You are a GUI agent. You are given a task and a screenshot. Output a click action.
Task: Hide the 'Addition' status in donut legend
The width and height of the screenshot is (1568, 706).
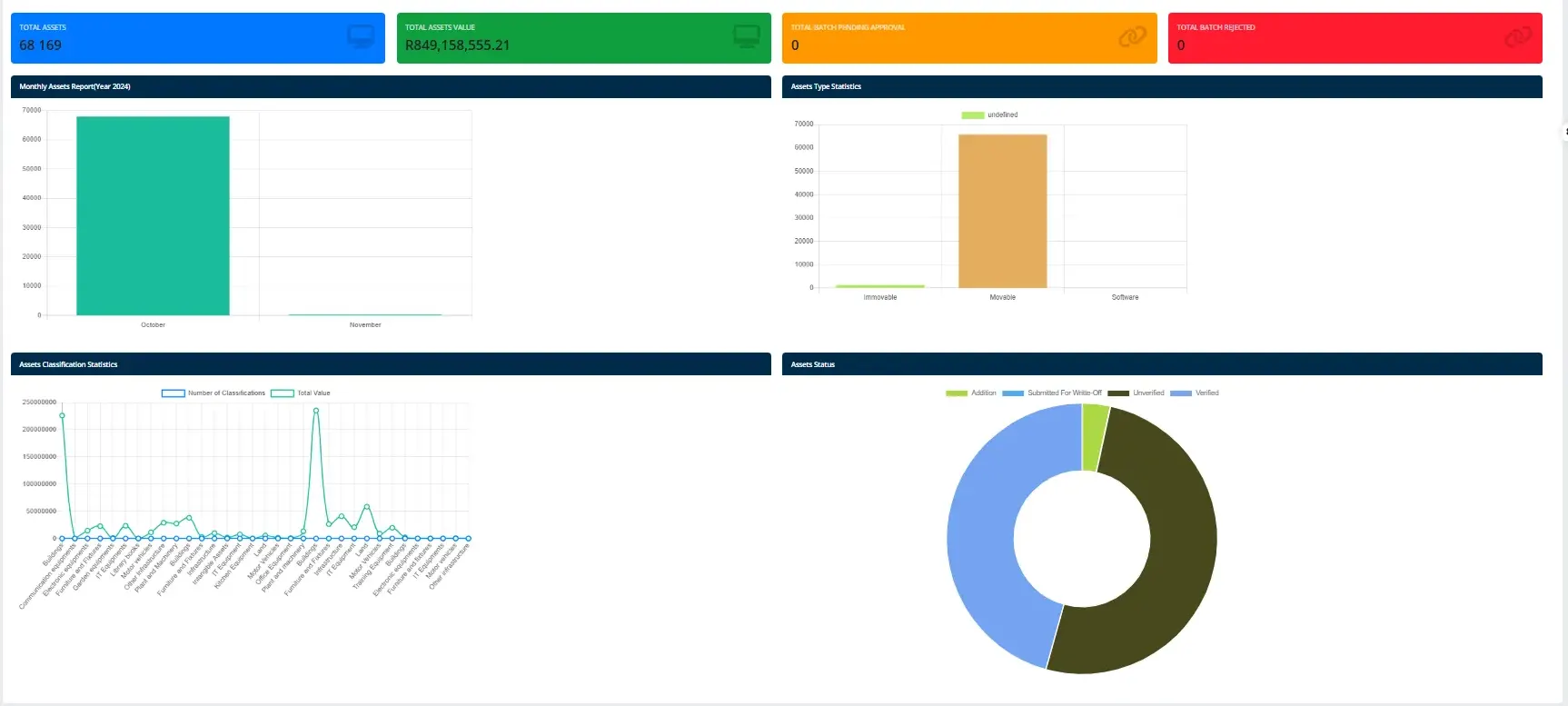tap(970, 393)
